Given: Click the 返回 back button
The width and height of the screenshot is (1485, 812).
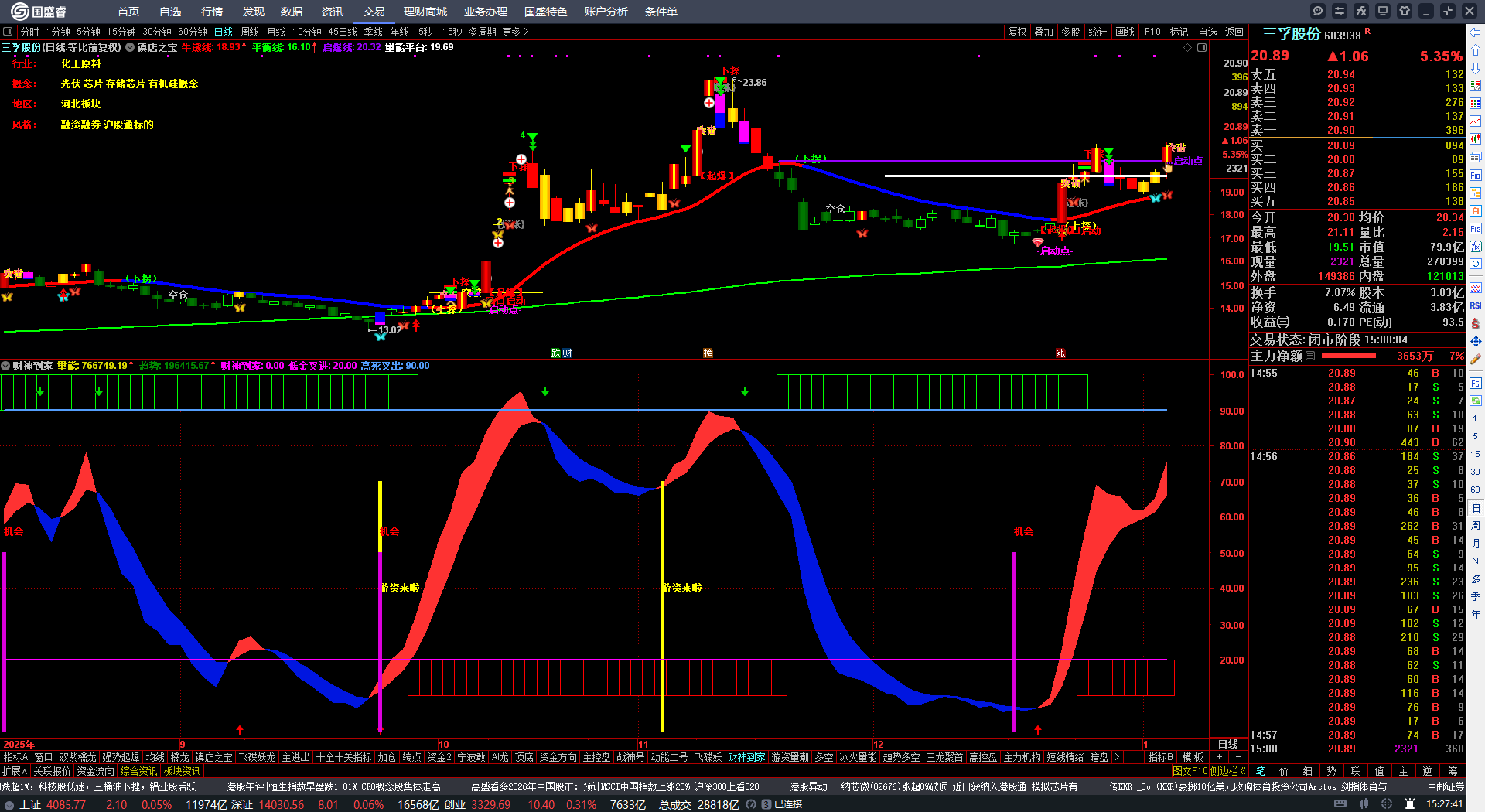Looking at the screenshot, I should coord(1234,32).
